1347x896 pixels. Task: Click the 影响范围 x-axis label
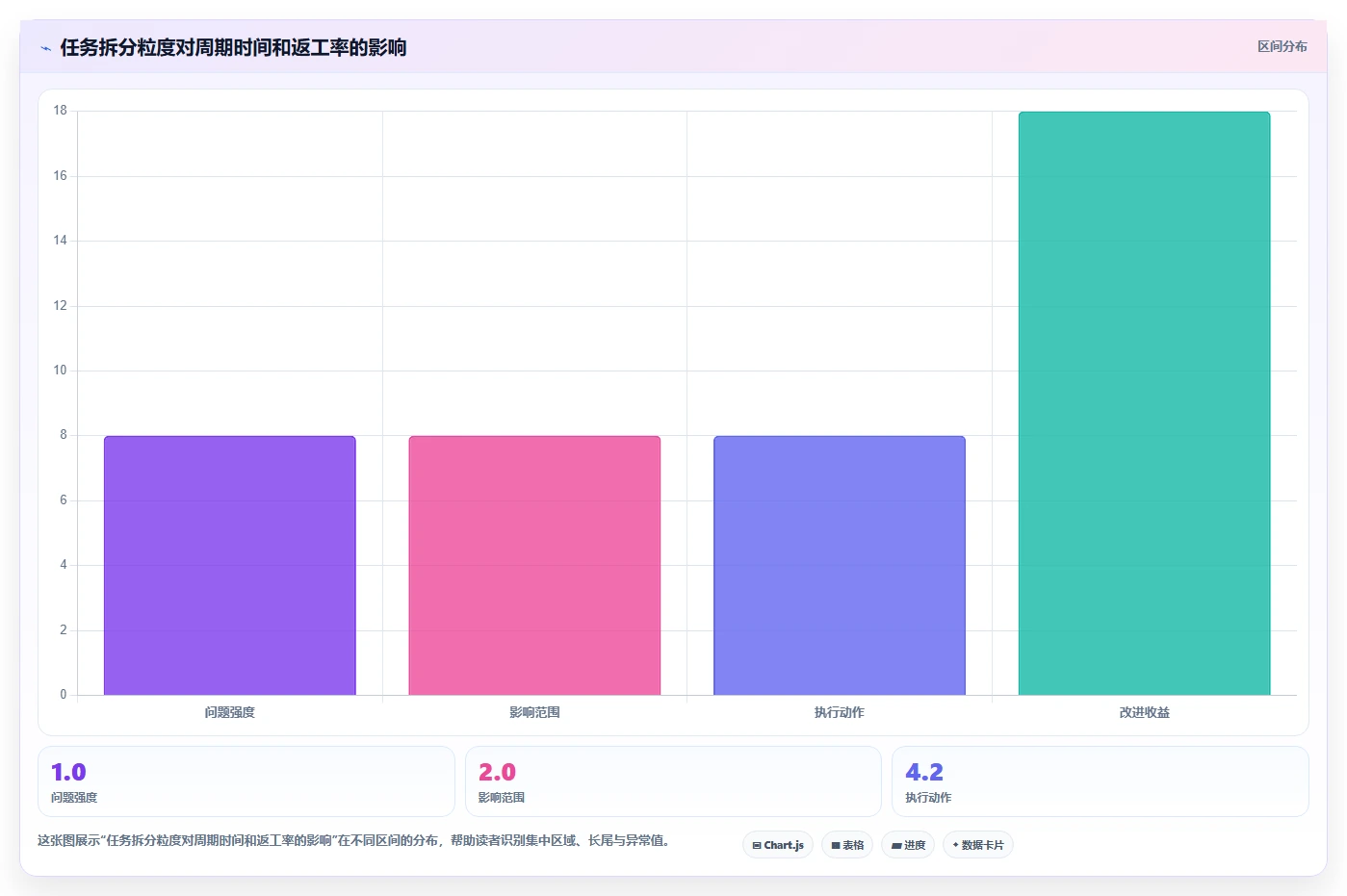coord(534,712)
